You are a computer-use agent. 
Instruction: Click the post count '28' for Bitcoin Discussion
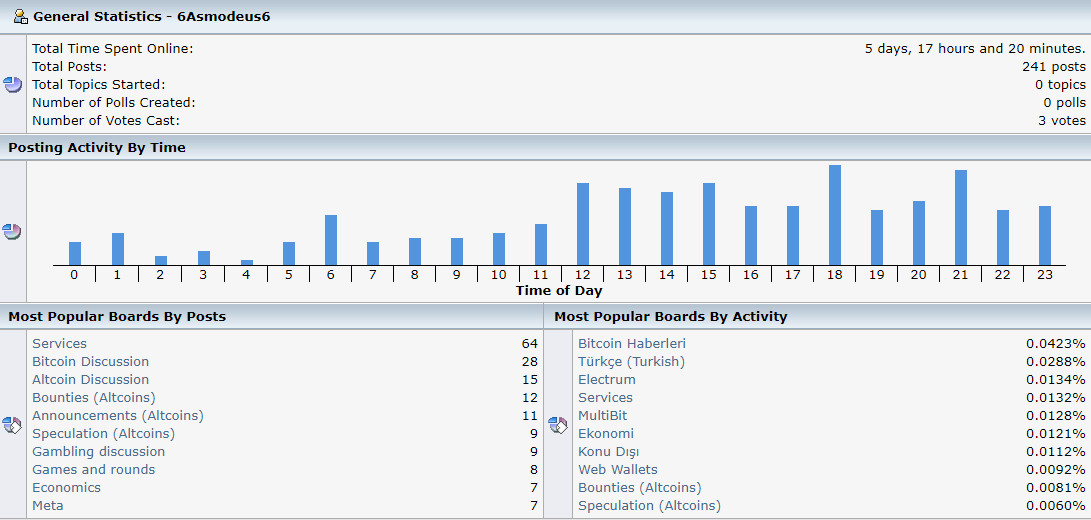[x=529, y=361]
